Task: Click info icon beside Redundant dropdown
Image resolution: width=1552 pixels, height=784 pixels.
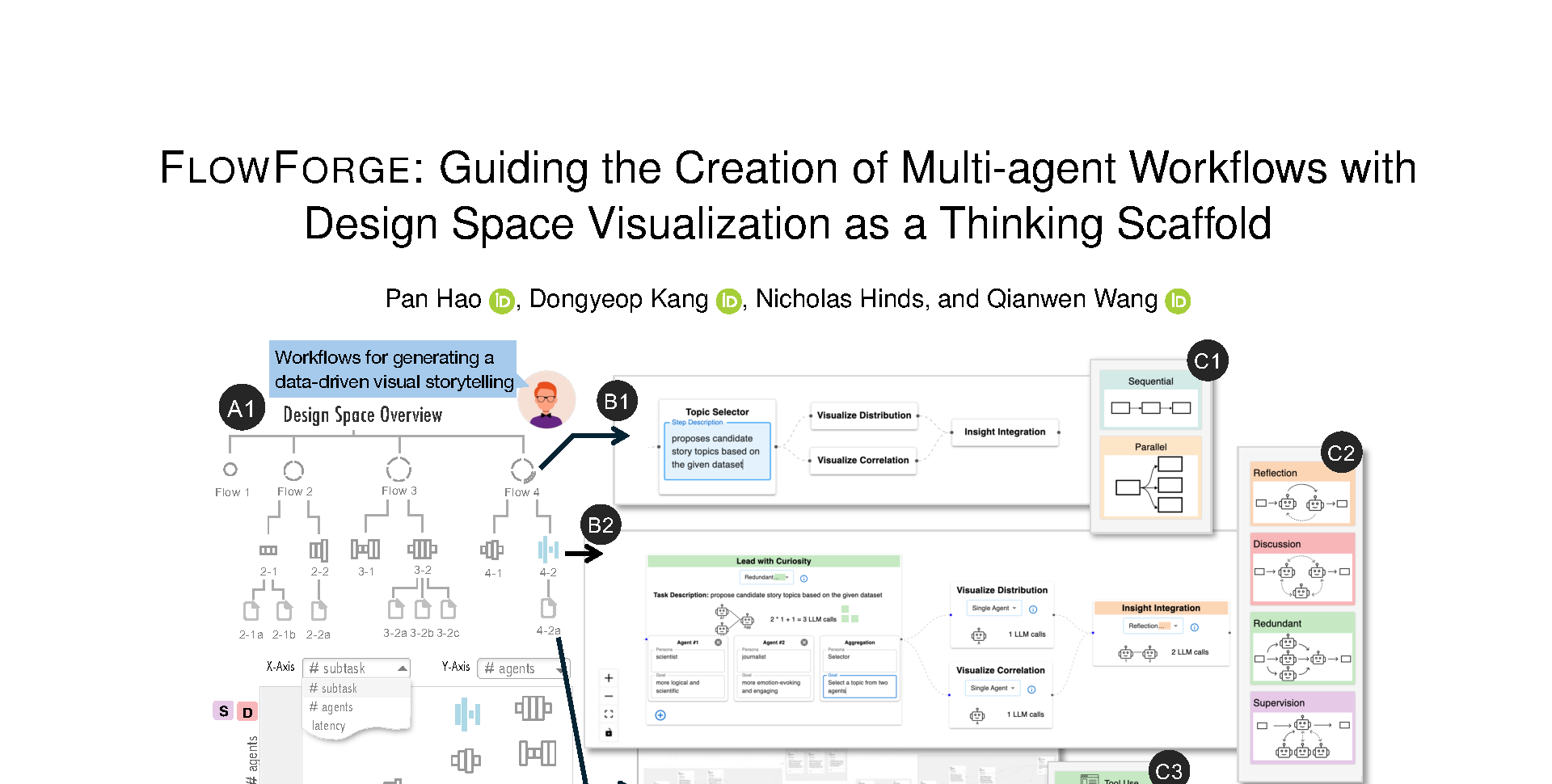Action: point(803,578)
